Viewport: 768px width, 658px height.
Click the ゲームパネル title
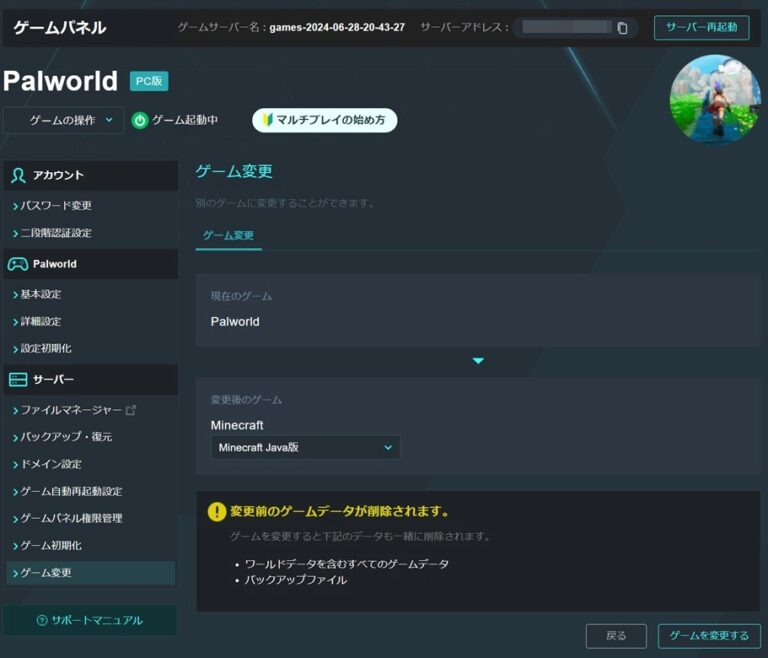pos(60,27)
